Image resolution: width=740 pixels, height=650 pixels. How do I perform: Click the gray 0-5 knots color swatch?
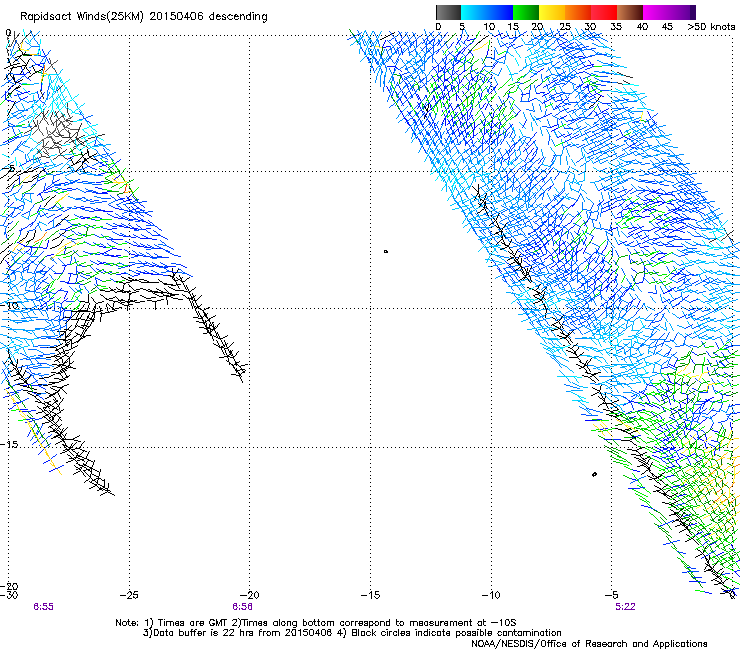(448, 12)
